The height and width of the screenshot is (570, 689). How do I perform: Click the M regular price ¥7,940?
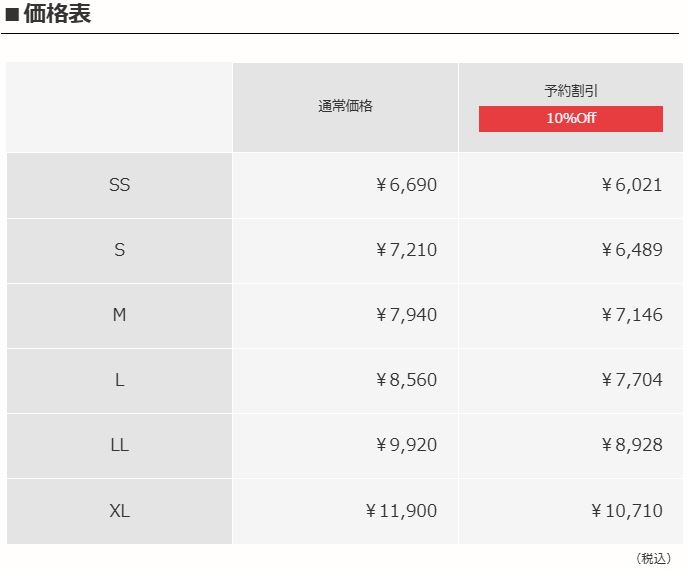[x=406, y=315]
